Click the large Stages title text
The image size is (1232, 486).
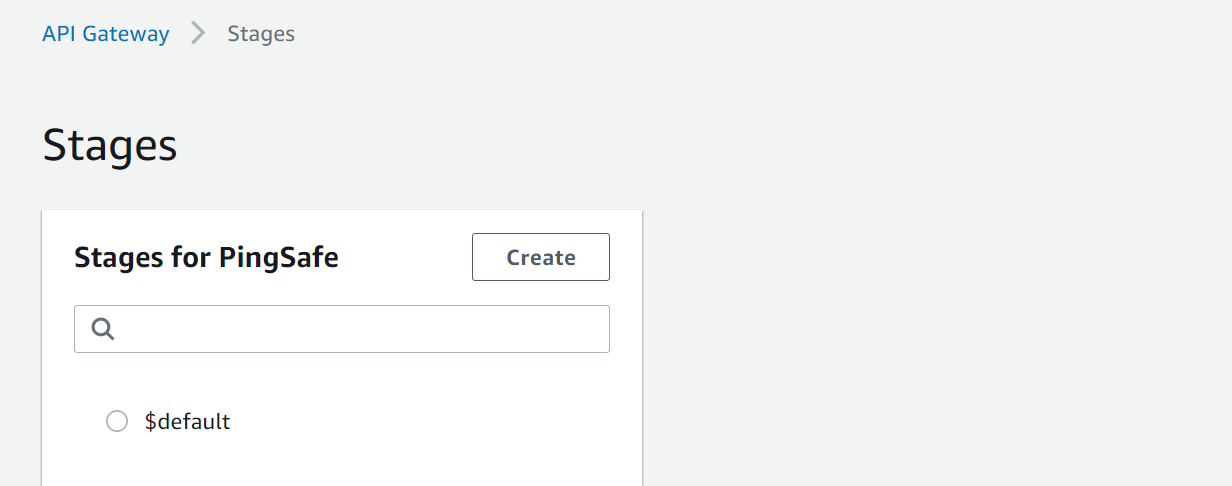[110, 146]
